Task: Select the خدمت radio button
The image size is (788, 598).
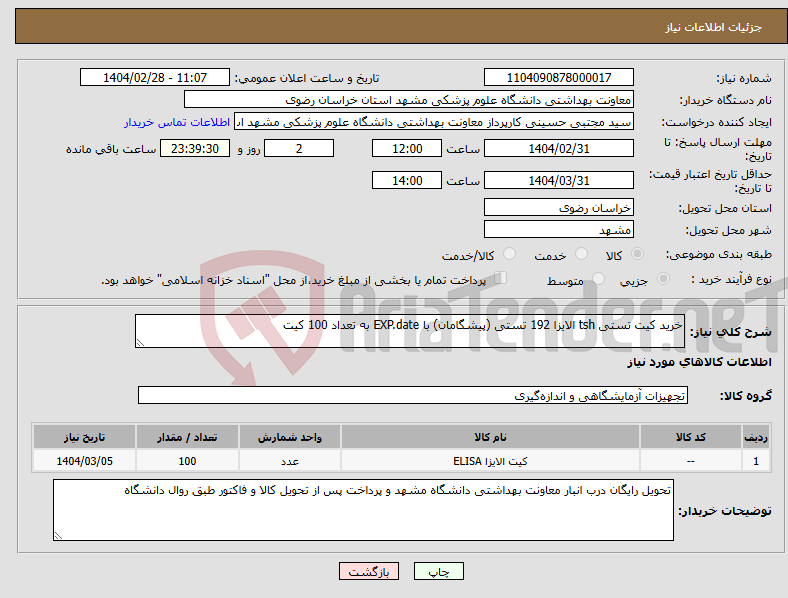Action: (x=581, y=254)
